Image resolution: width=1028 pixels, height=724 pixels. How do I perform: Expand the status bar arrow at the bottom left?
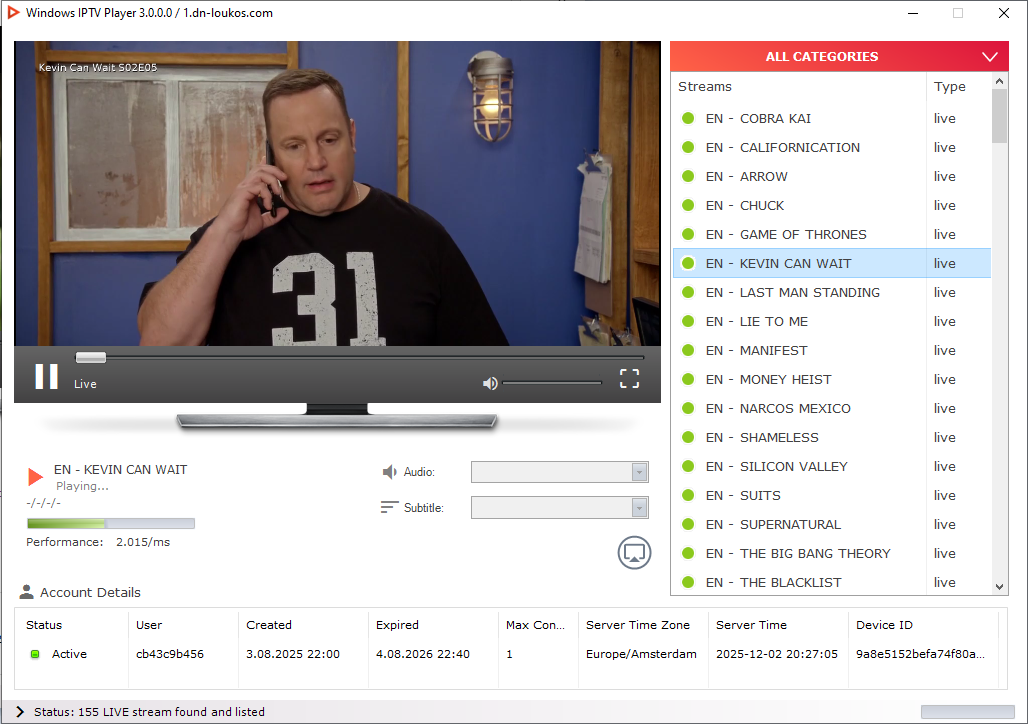point(19,712)
